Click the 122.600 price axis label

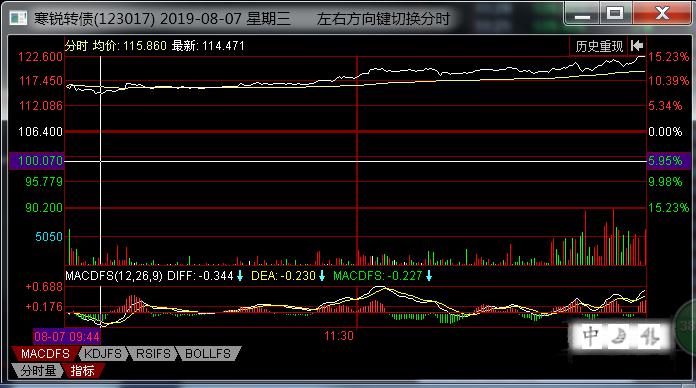(x=40, y=57)
